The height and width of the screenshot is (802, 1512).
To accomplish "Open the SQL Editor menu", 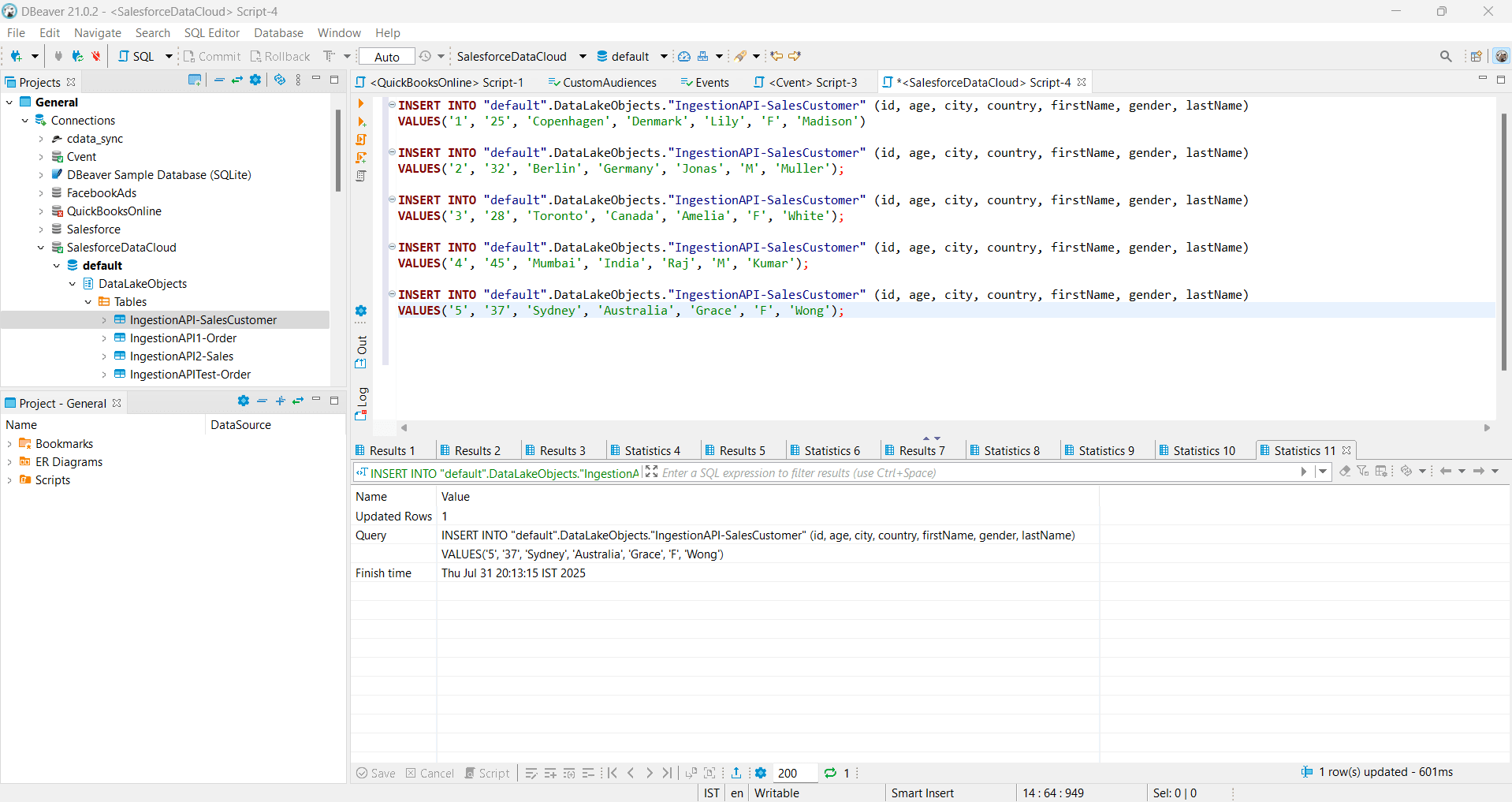I will click(211, 33).
